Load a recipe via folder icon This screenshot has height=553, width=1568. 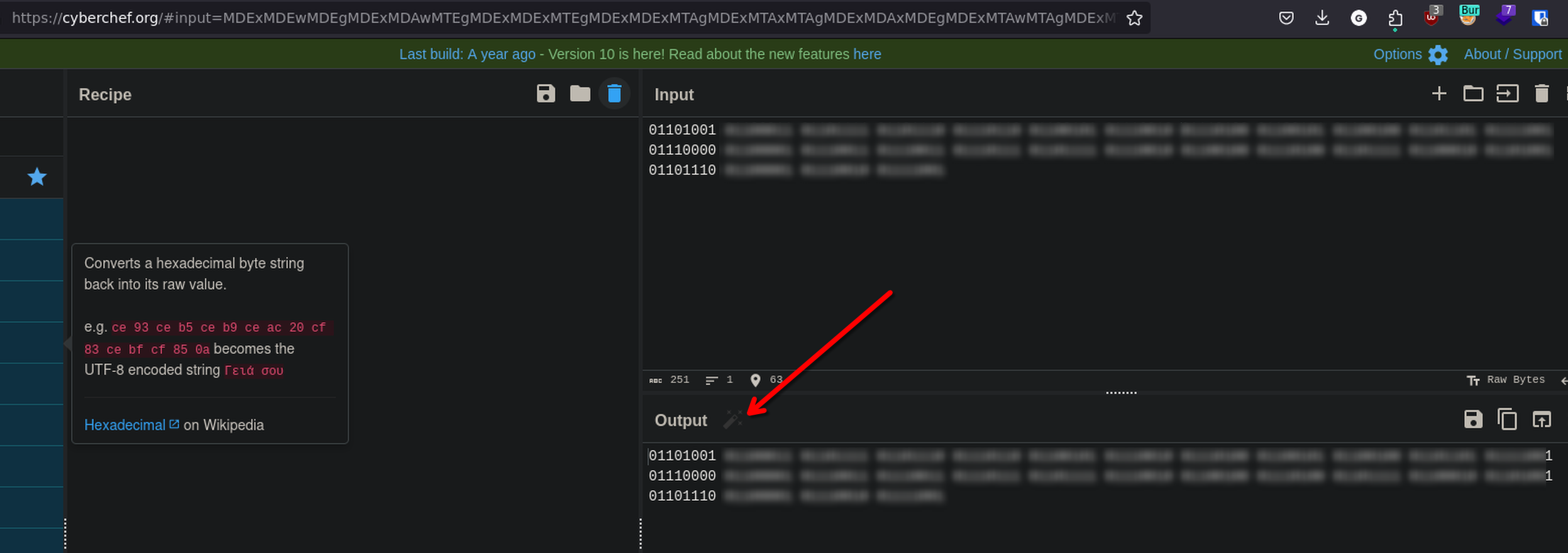[x=580, y=94]
